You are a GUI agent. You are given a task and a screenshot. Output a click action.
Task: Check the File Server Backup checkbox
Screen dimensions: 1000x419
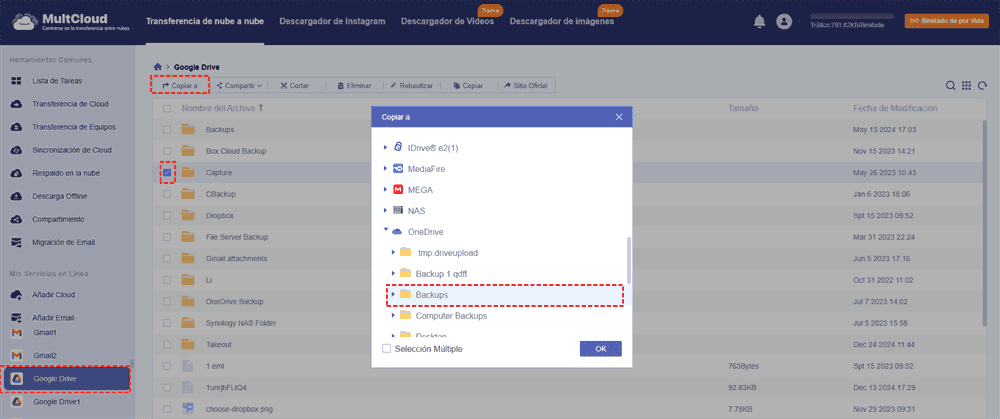(x=167, y=237)
